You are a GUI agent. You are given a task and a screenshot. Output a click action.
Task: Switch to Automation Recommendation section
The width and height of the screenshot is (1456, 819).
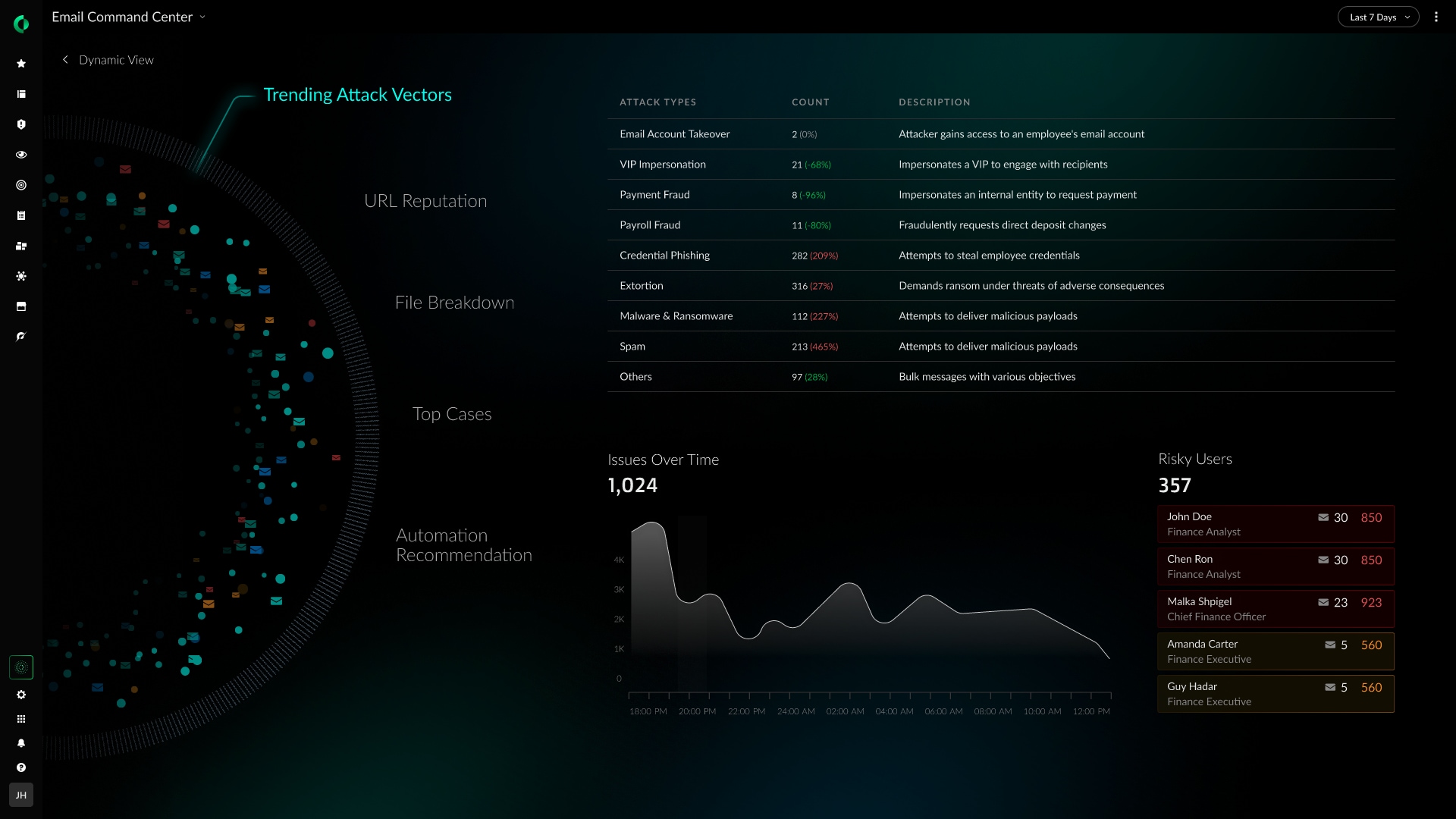tap(464, 545)
